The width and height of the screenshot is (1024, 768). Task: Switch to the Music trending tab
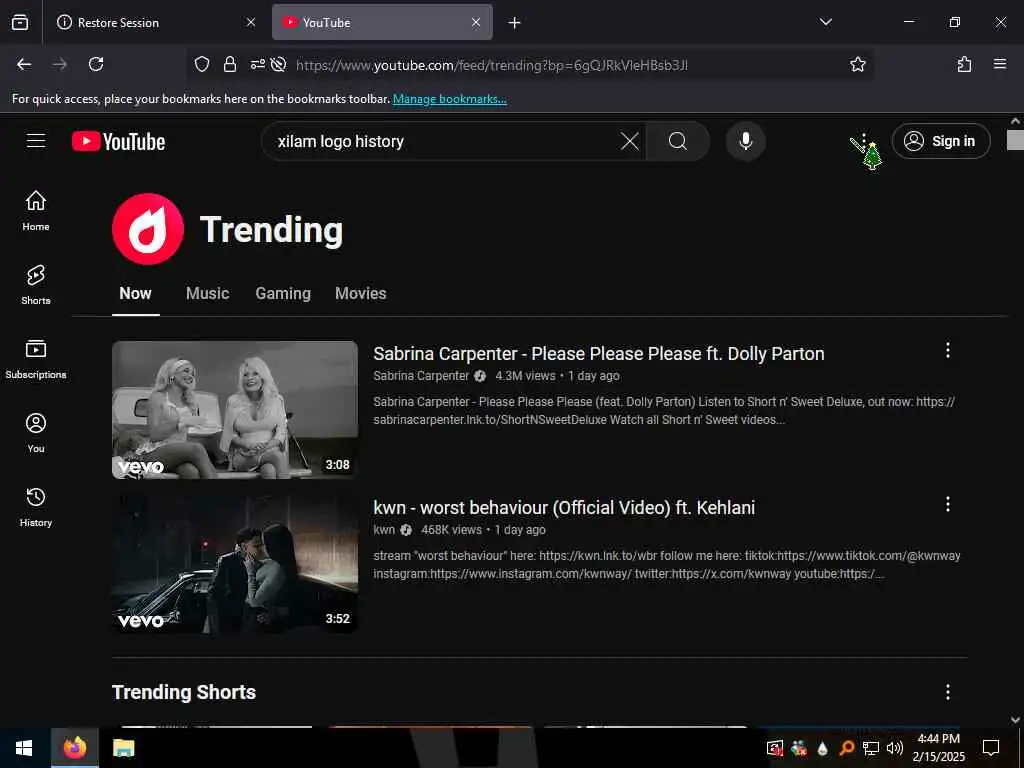point(208,293)
